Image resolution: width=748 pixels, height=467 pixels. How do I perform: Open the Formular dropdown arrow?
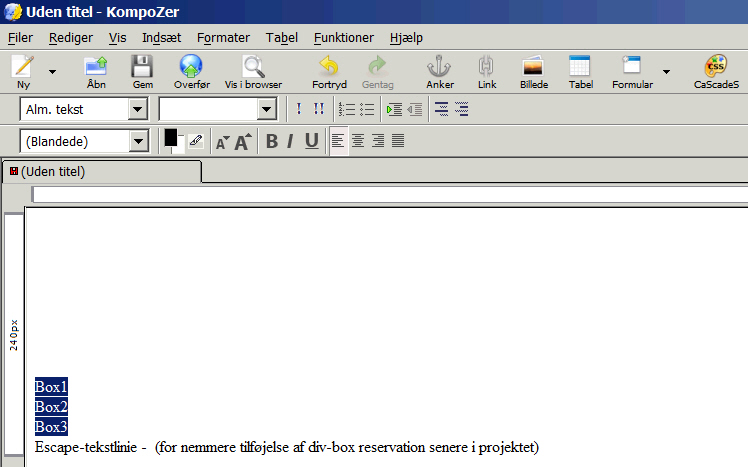(666, 72)
